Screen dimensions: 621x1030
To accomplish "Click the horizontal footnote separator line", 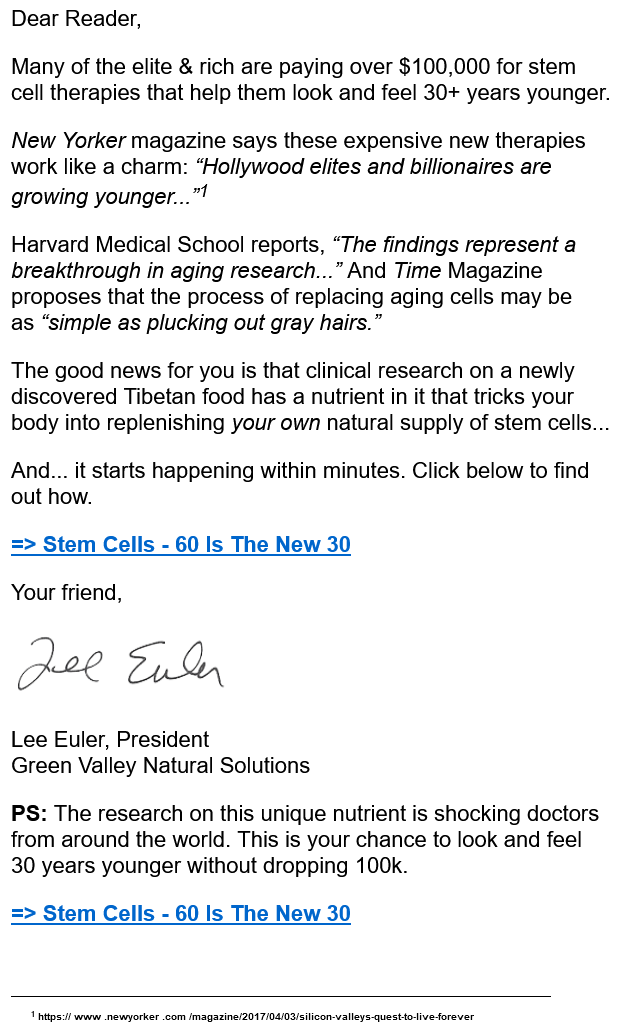I will click(x=280, y=996).
